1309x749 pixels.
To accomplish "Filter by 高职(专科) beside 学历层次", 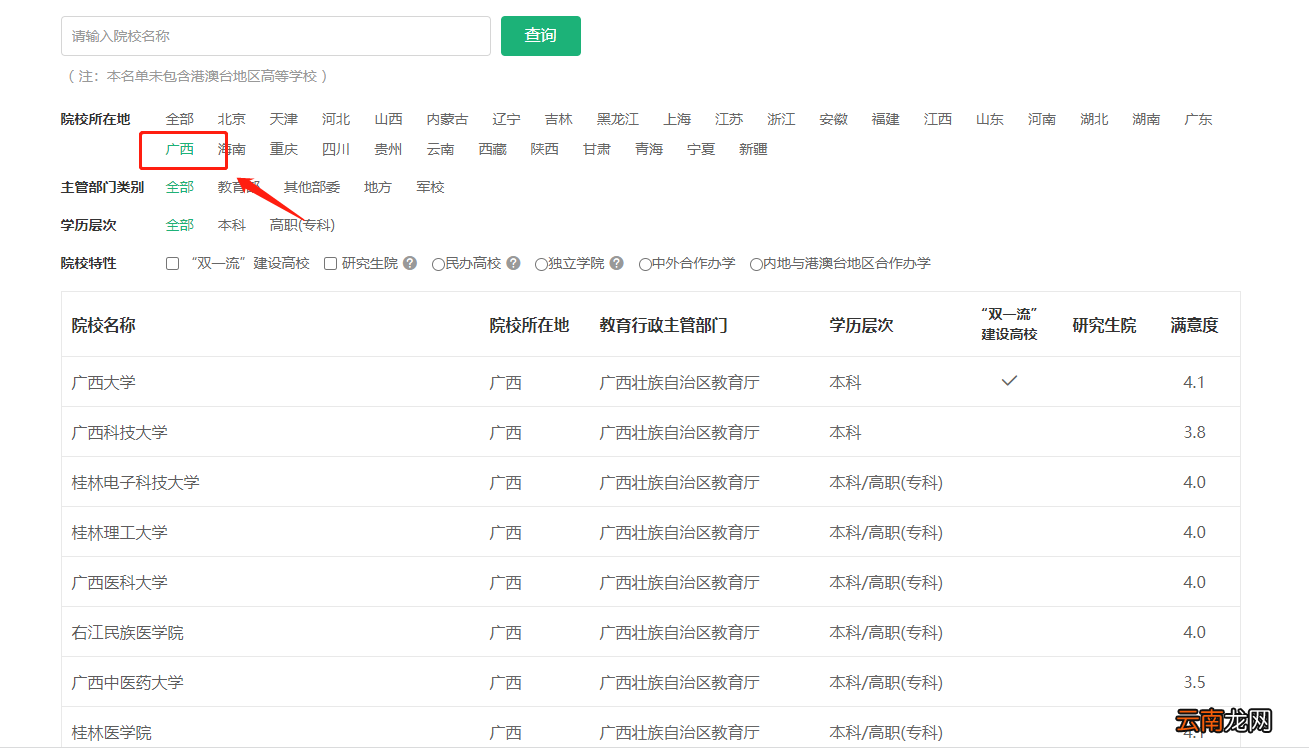I will pos(302,225).
